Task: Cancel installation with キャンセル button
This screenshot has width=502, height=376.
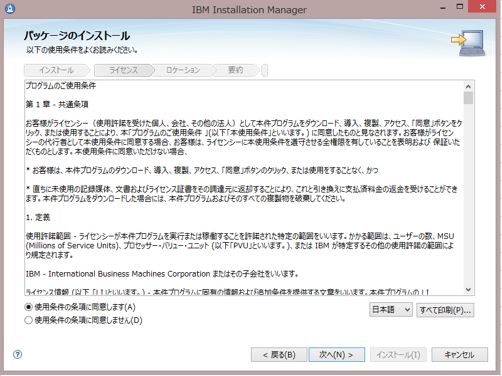Action: tap(459, 355)
